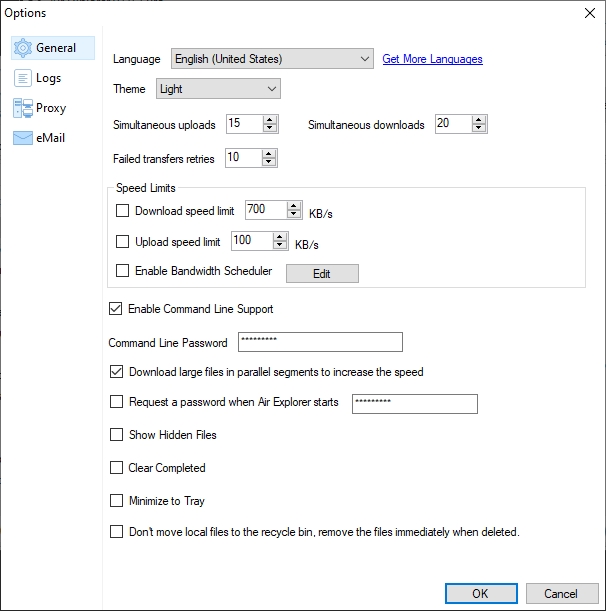Decrease download speed limit value
606x611 pixels.
(x=294, y=214)
